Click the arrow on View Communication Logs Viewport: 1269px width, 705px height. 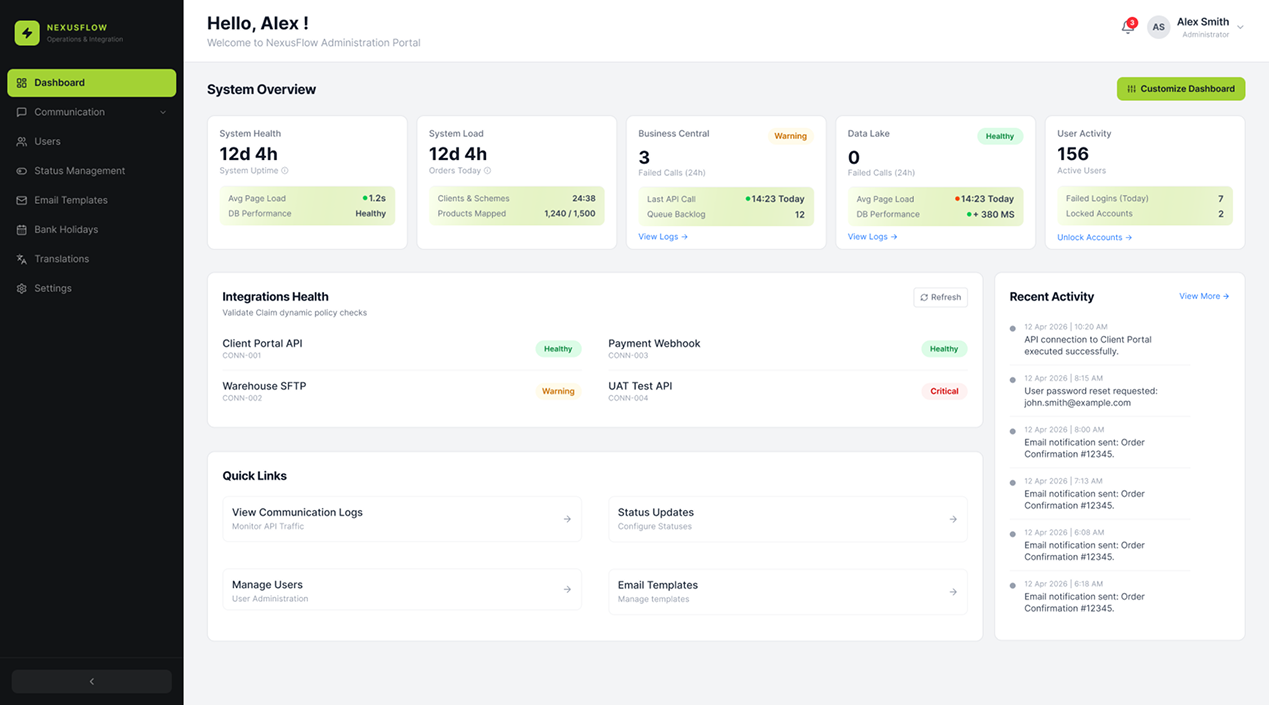pyautogui.click(x=567, y=519)
